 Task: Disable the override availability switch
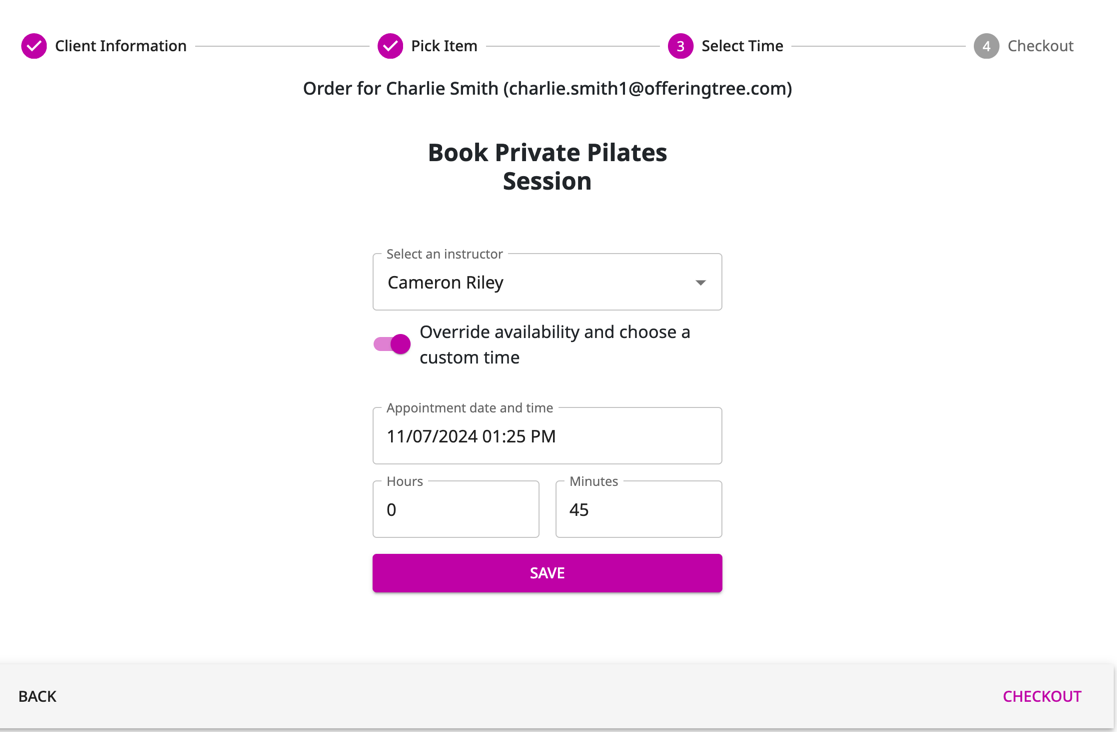(392, 344)
